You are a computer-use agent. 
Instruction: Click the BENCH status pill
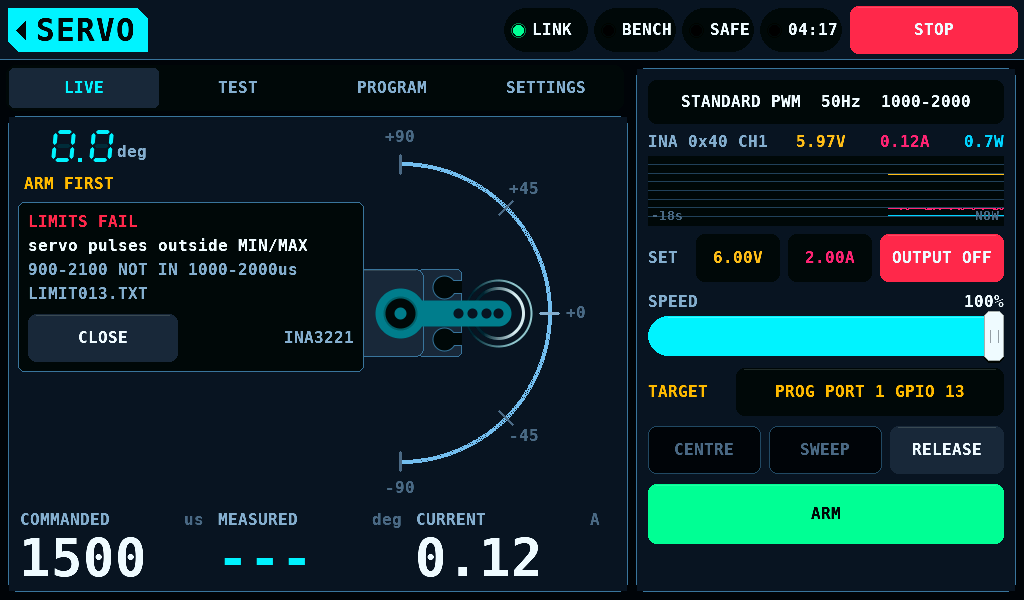635,30
